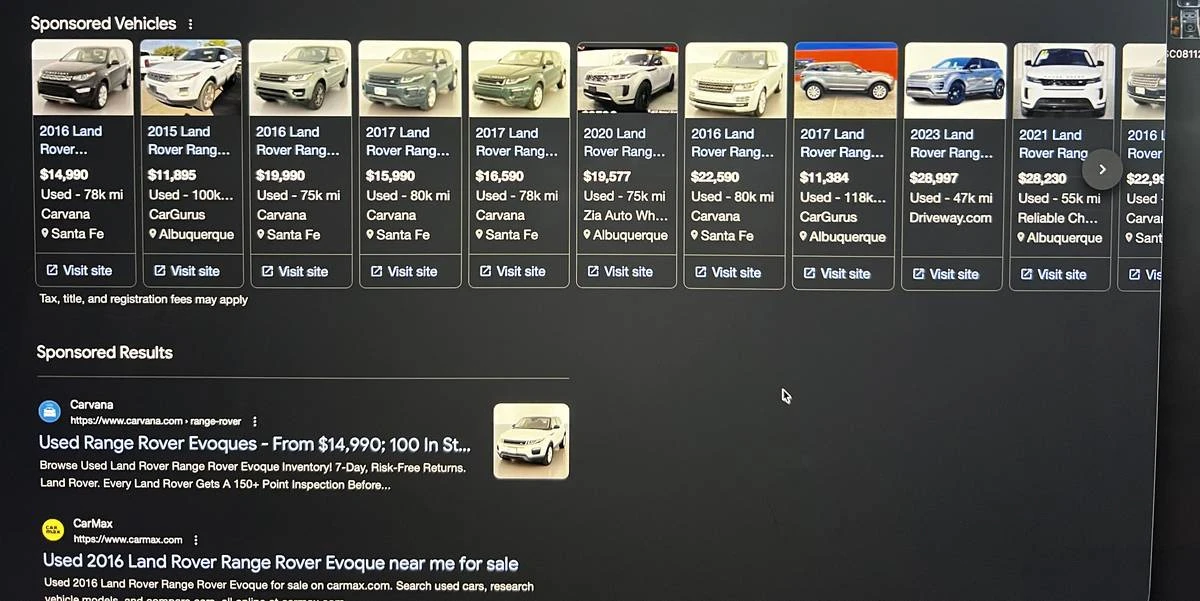The image size is (1200, 601).
Task: Open 'Used Range Rover Evoques - From $14,990' link
Action: (x=255, y=443)
